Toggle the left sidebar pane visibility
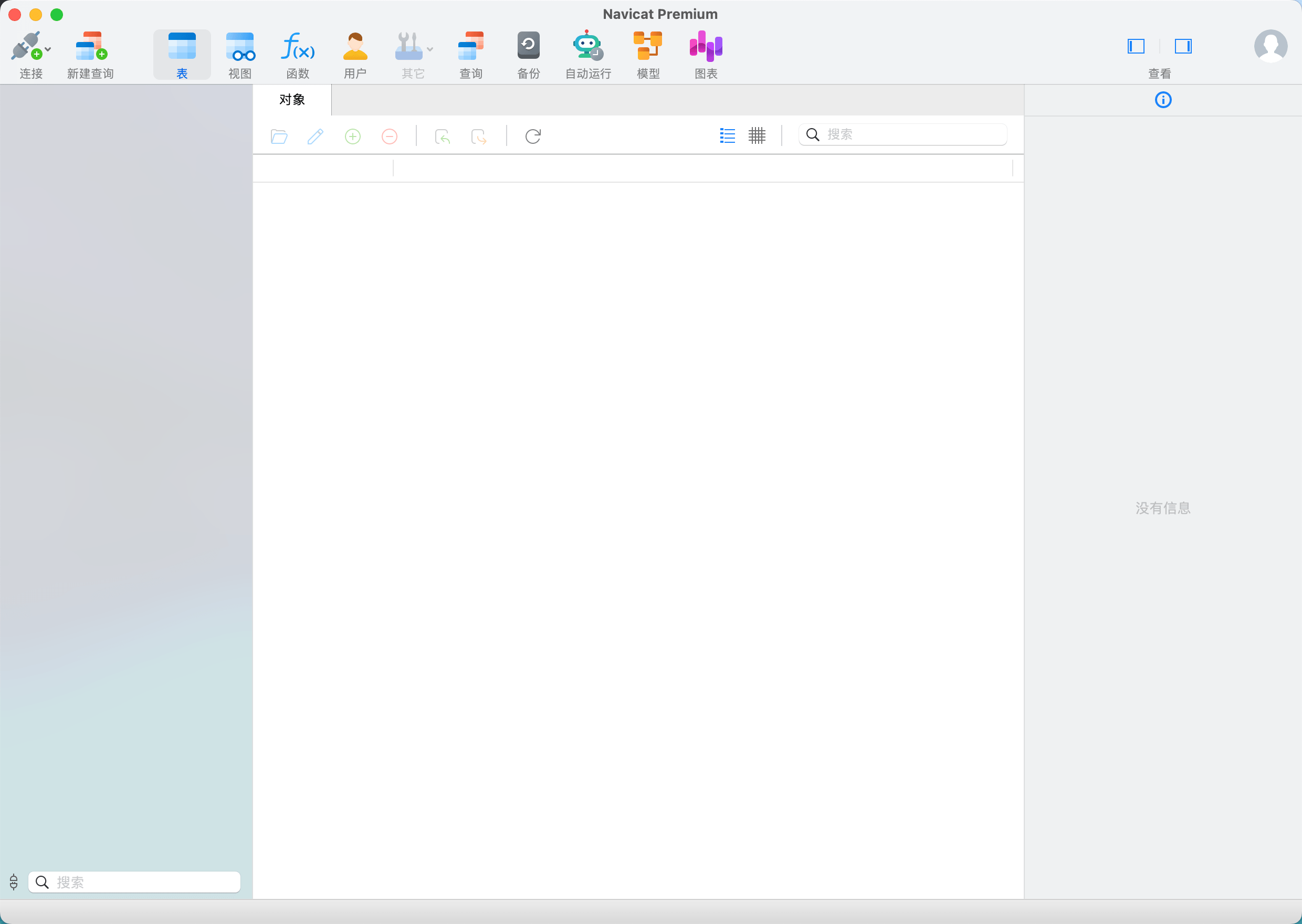 (1136, 46)
